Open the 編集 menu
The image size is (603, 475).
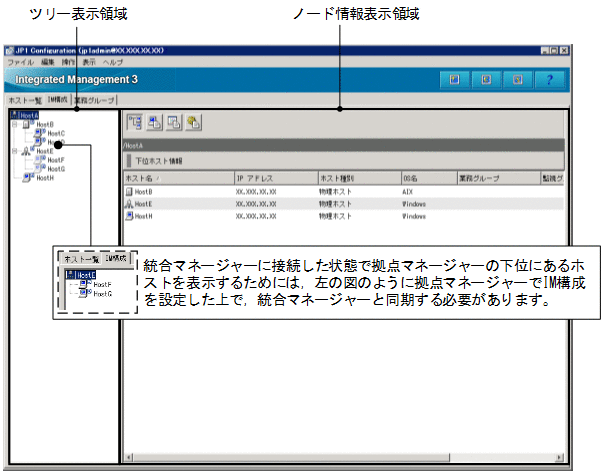[48, 62]
